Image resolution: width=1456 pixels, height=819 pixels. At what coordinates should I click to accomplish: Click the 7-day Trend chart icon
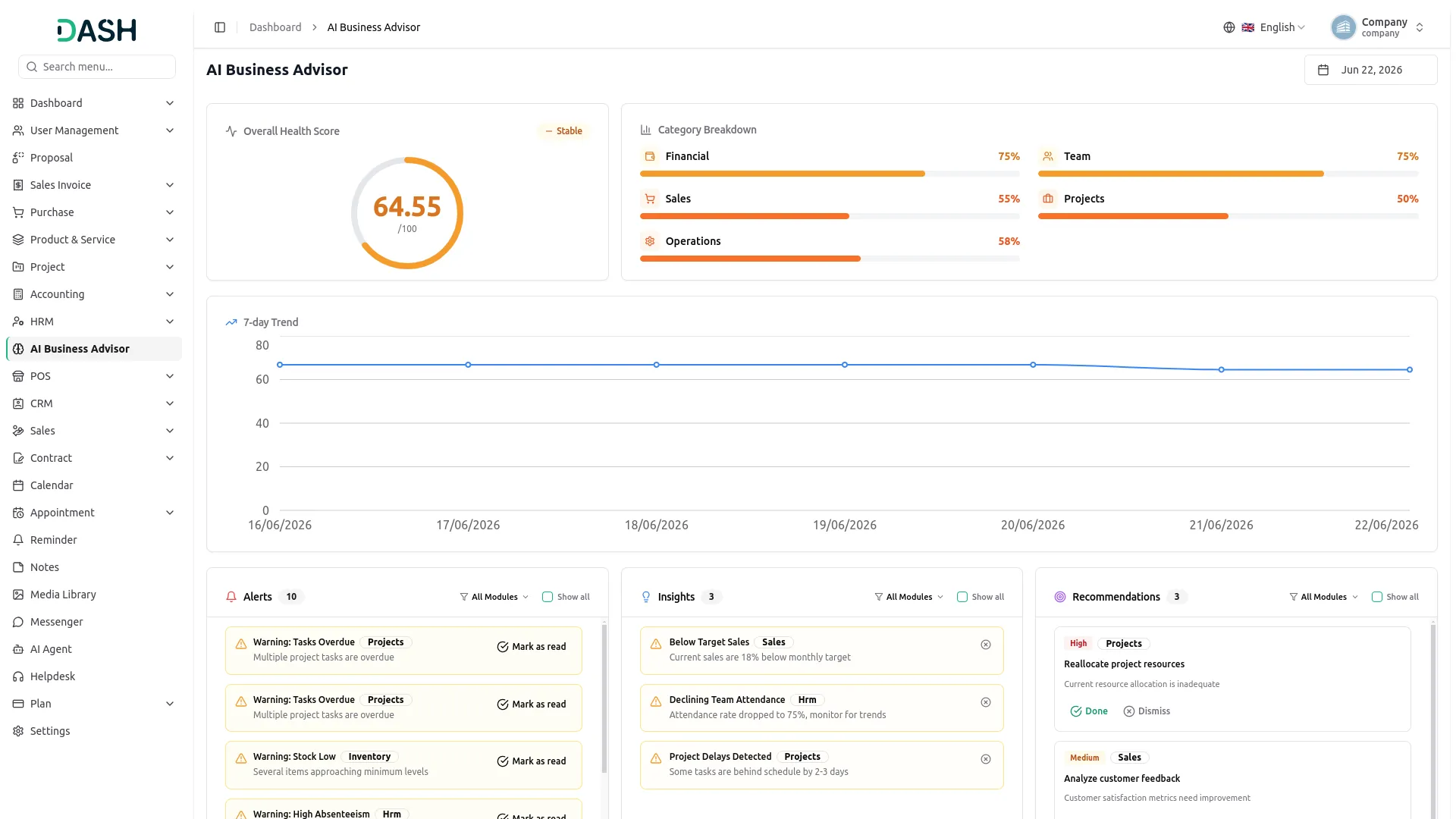point(231,322)
